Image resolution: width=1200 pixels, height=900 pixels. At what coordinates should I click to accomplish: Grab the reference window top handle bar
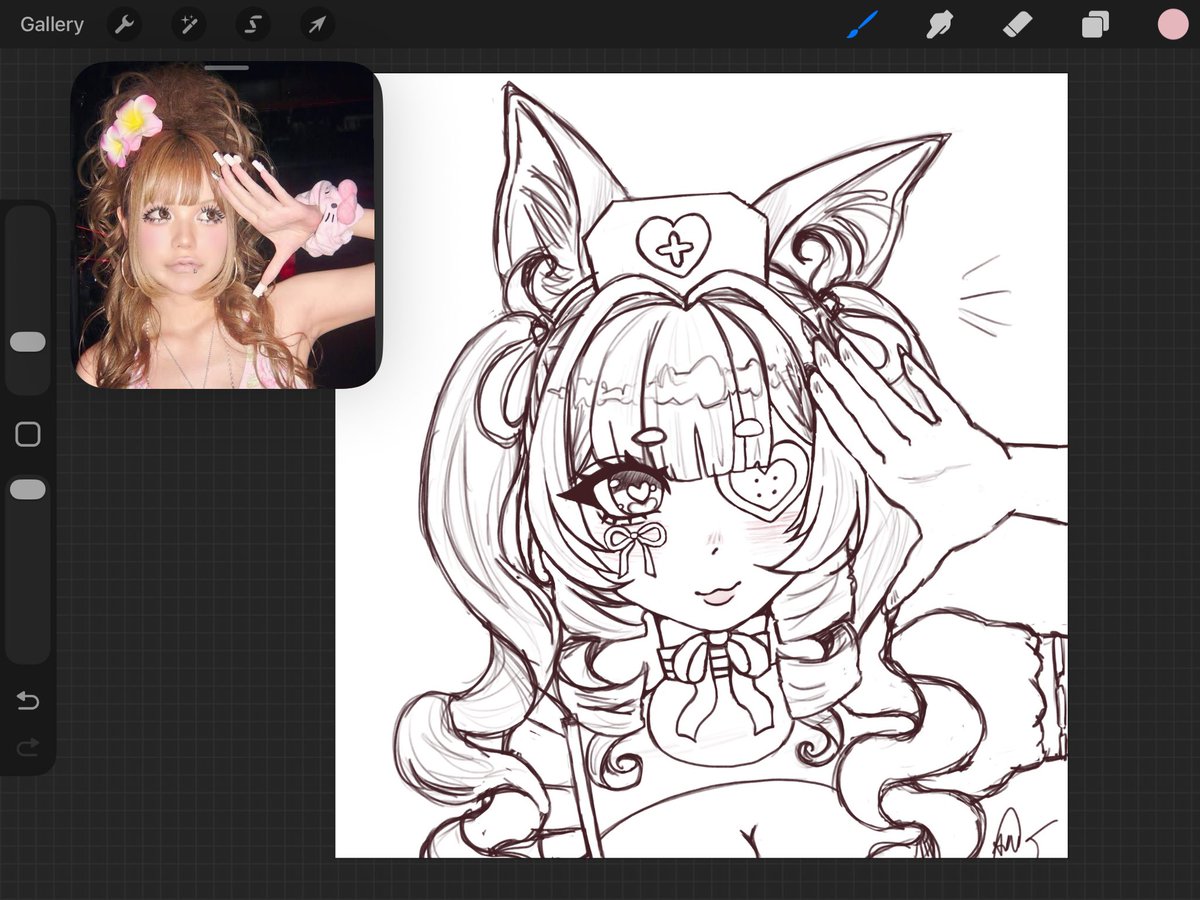coord(227,67)
